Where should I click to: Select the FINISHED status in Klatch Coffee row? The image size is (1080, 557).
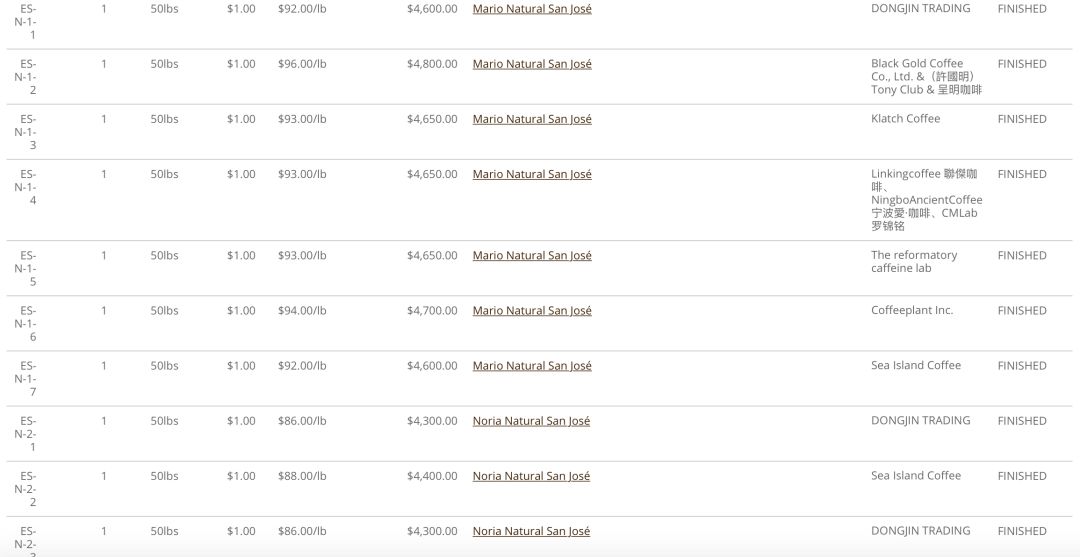pos(1021,119)
